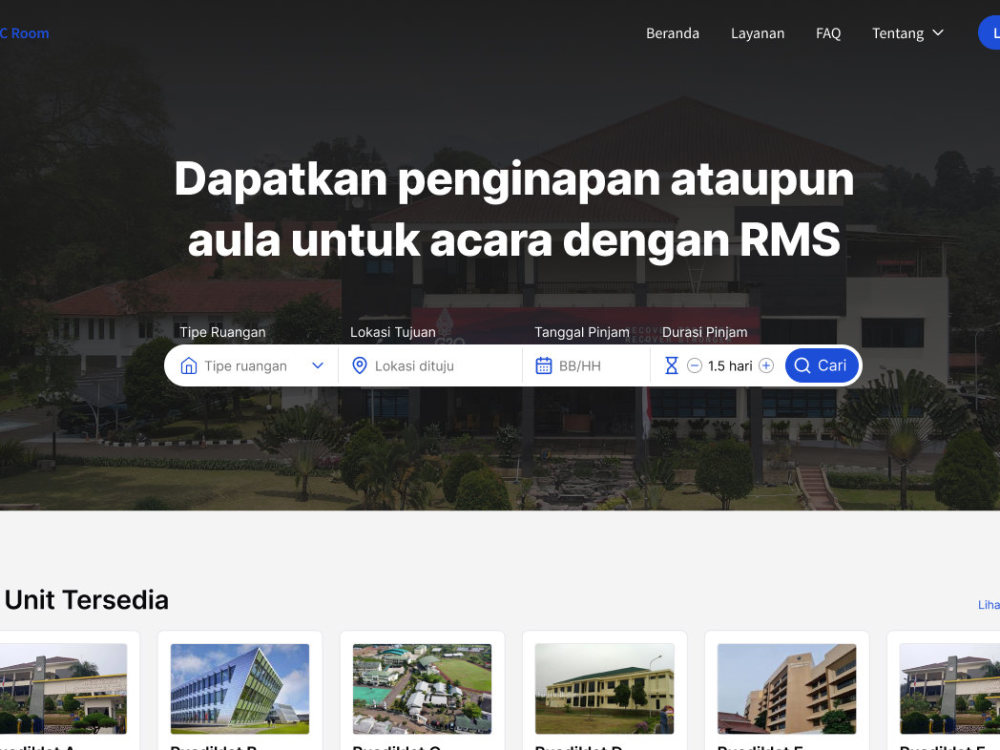Decrease duration with the minus button
This screenshot has height=750, width=1000.
[695, 365]
